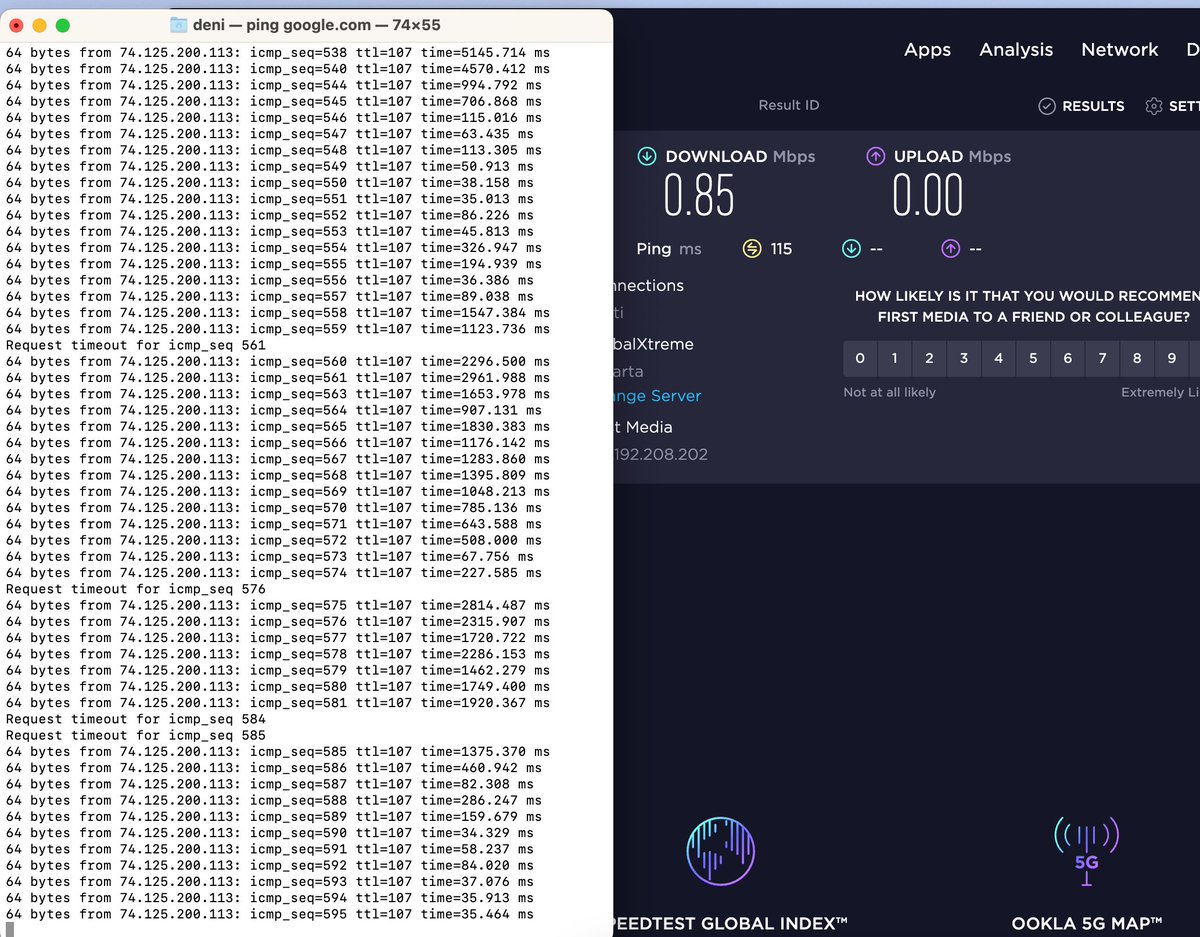1200x937 pixels.
Task: Select rating 0 in recommendation survey
Action: coord(860,358)
